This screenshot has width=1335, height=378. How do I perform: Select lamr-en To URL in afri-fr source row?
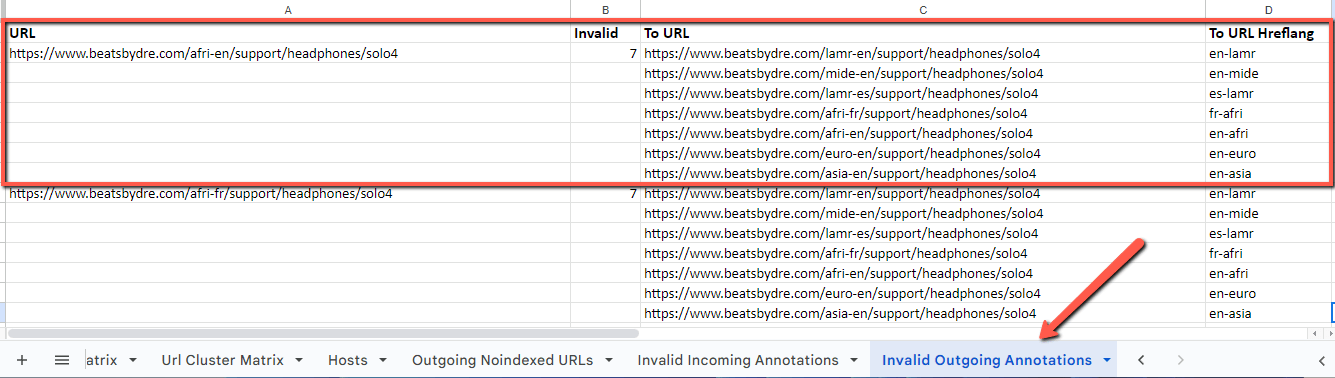pos(923,193)
